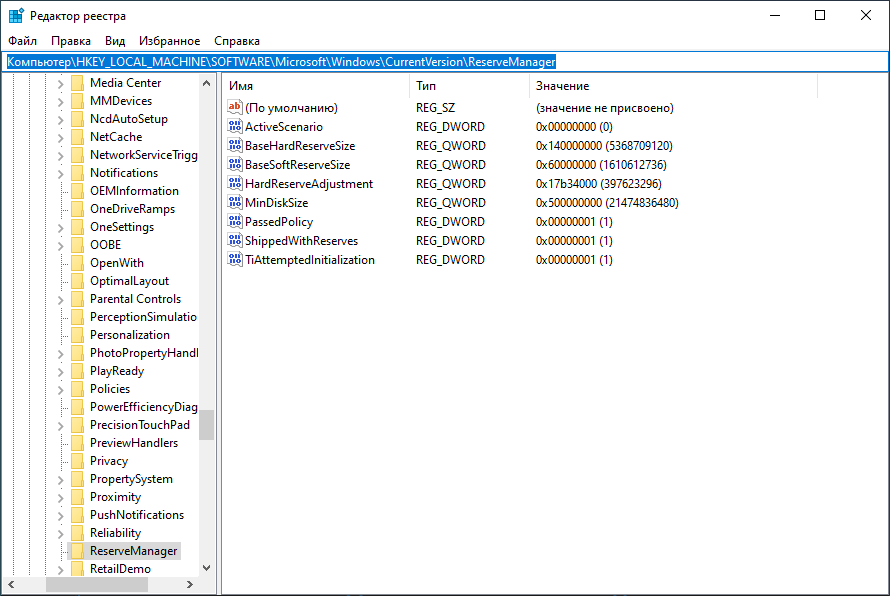The width and height of the screenshot is (890, 596).
Task: Open the Файл menu
Action: click(x=23, y=41)
